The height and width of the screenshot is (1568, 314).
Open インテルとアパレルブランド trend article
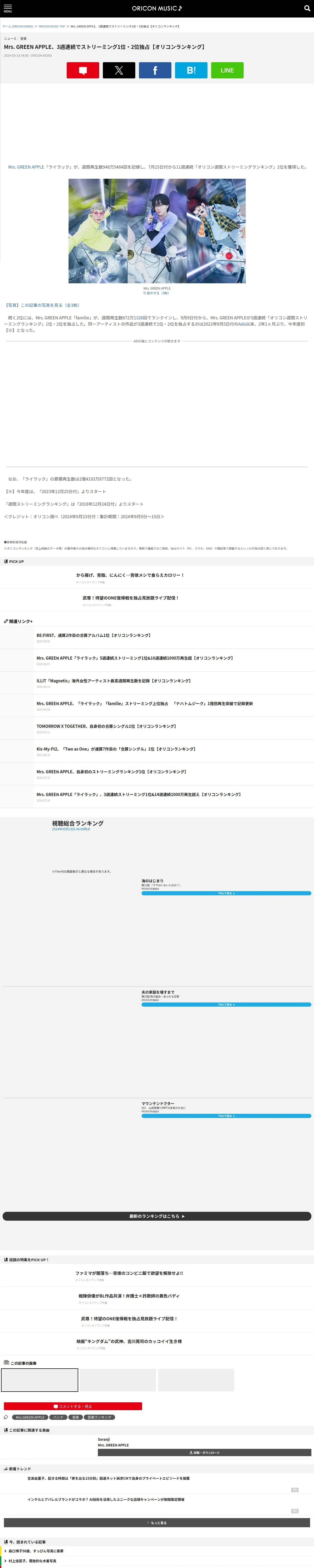tap(105, 1499)
